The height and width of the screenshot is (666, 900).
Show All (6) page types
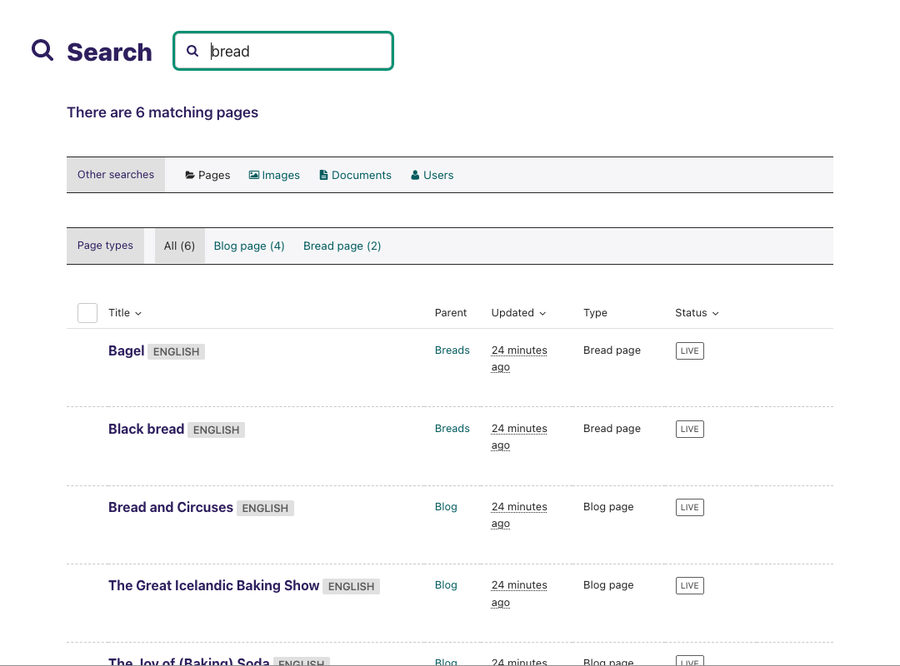180,246
